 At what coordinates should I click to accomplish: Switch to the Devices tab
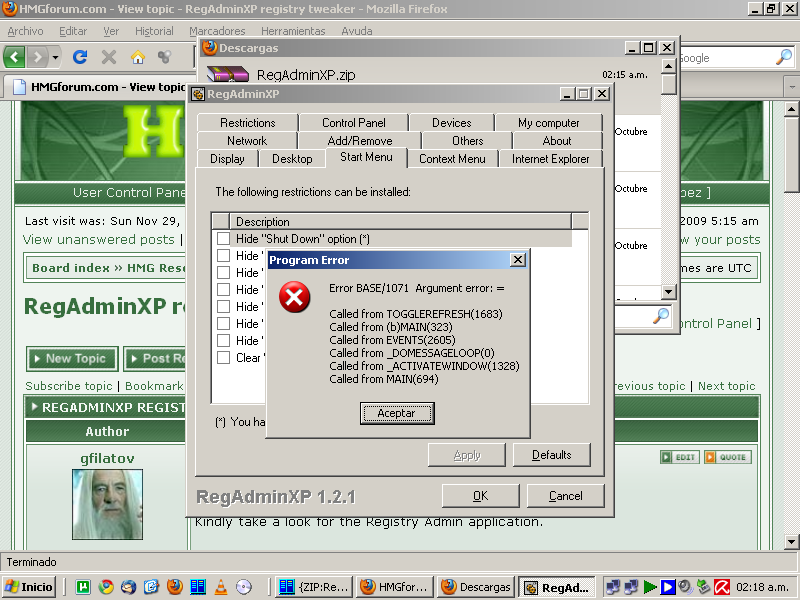[x=452, y=123]
